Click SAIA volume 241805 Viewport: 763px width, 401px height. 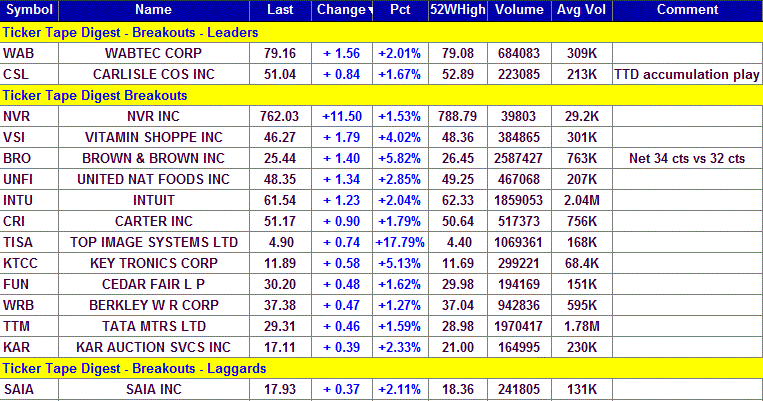click(x=519, y=389)
